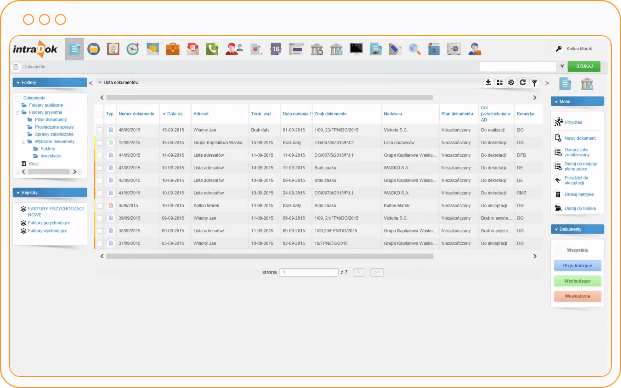Viewport: 621px width, 388px height.
Task: Check the row for document 46/09/2015
Action: [100, 130]
